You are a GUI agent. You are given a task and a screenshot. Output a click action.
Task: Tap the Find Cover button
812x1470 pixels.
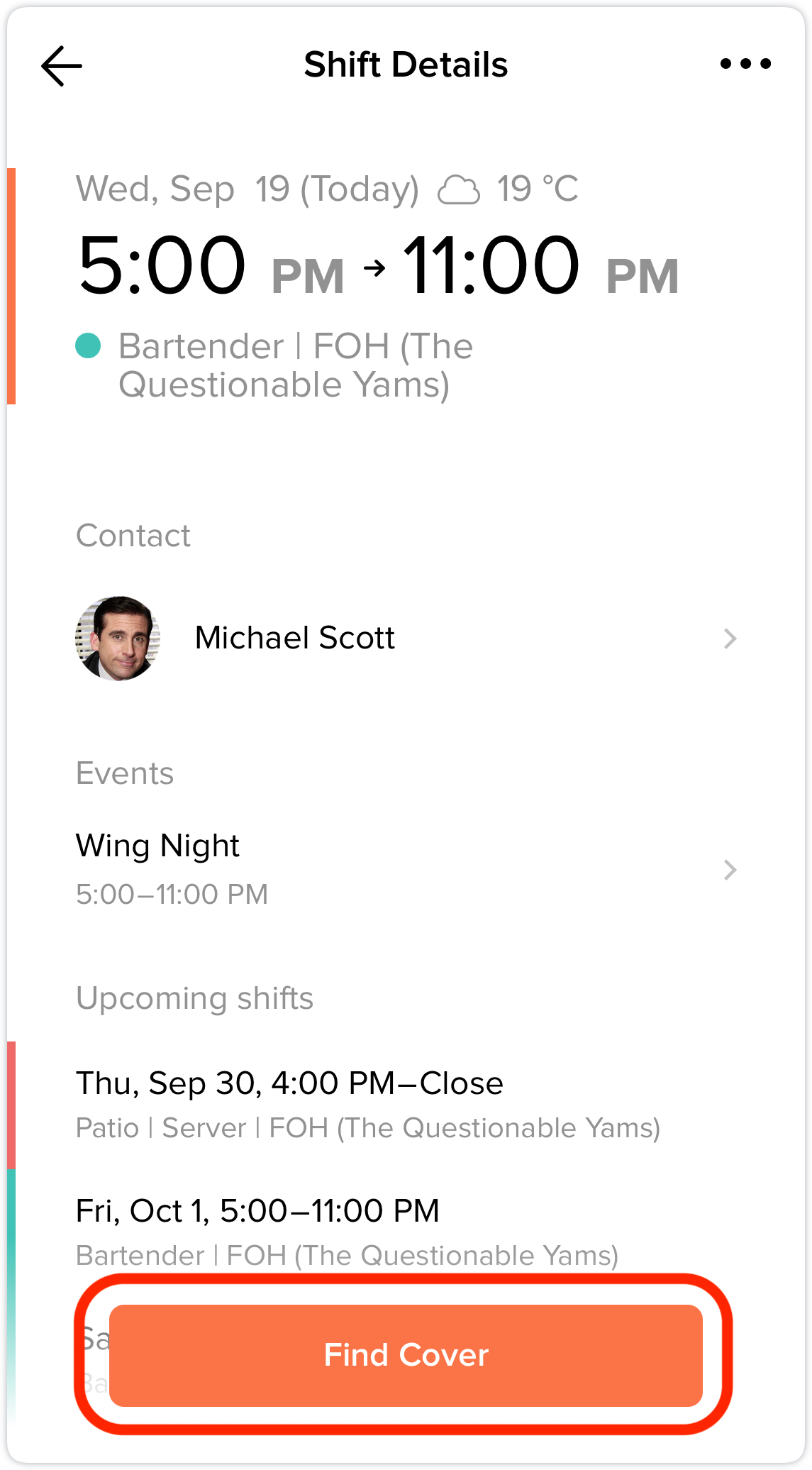[406, 1355]
